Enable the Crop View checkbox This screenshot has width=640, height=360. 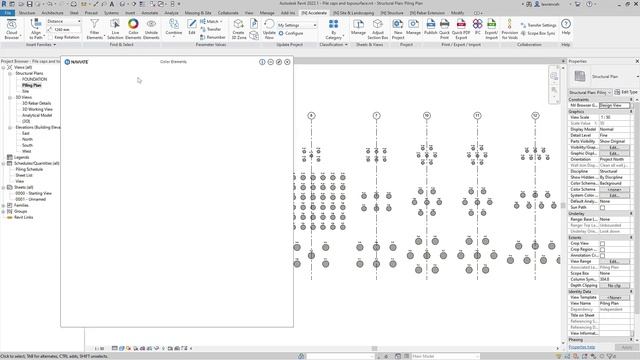pos(602,244)
